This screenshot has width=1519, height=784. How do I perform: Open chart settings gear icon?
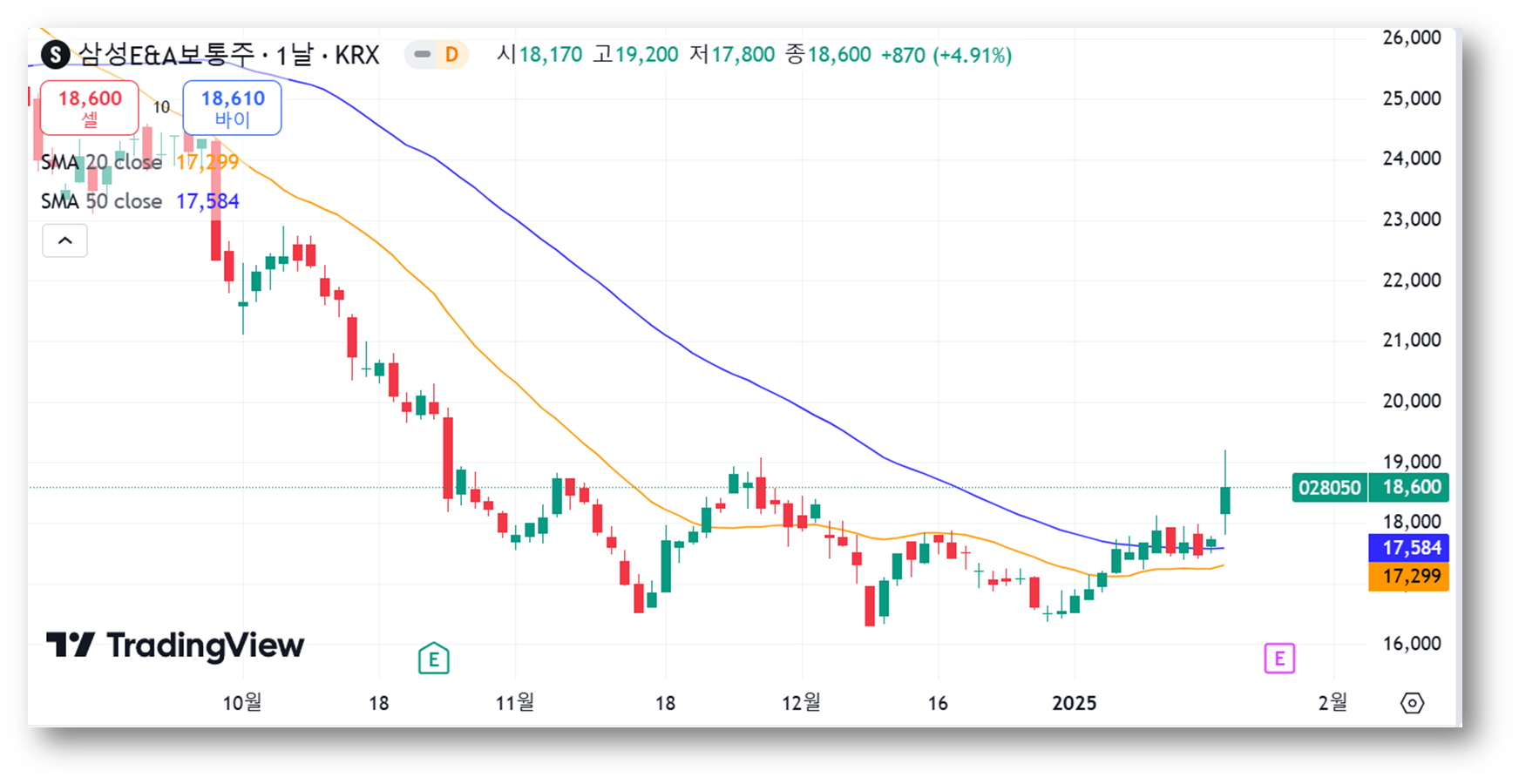(1412, 703)
